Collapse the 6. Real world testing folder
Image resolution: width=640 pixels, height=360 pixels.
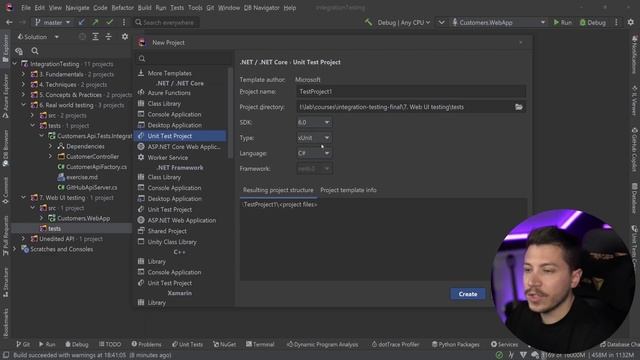point(23,105)
